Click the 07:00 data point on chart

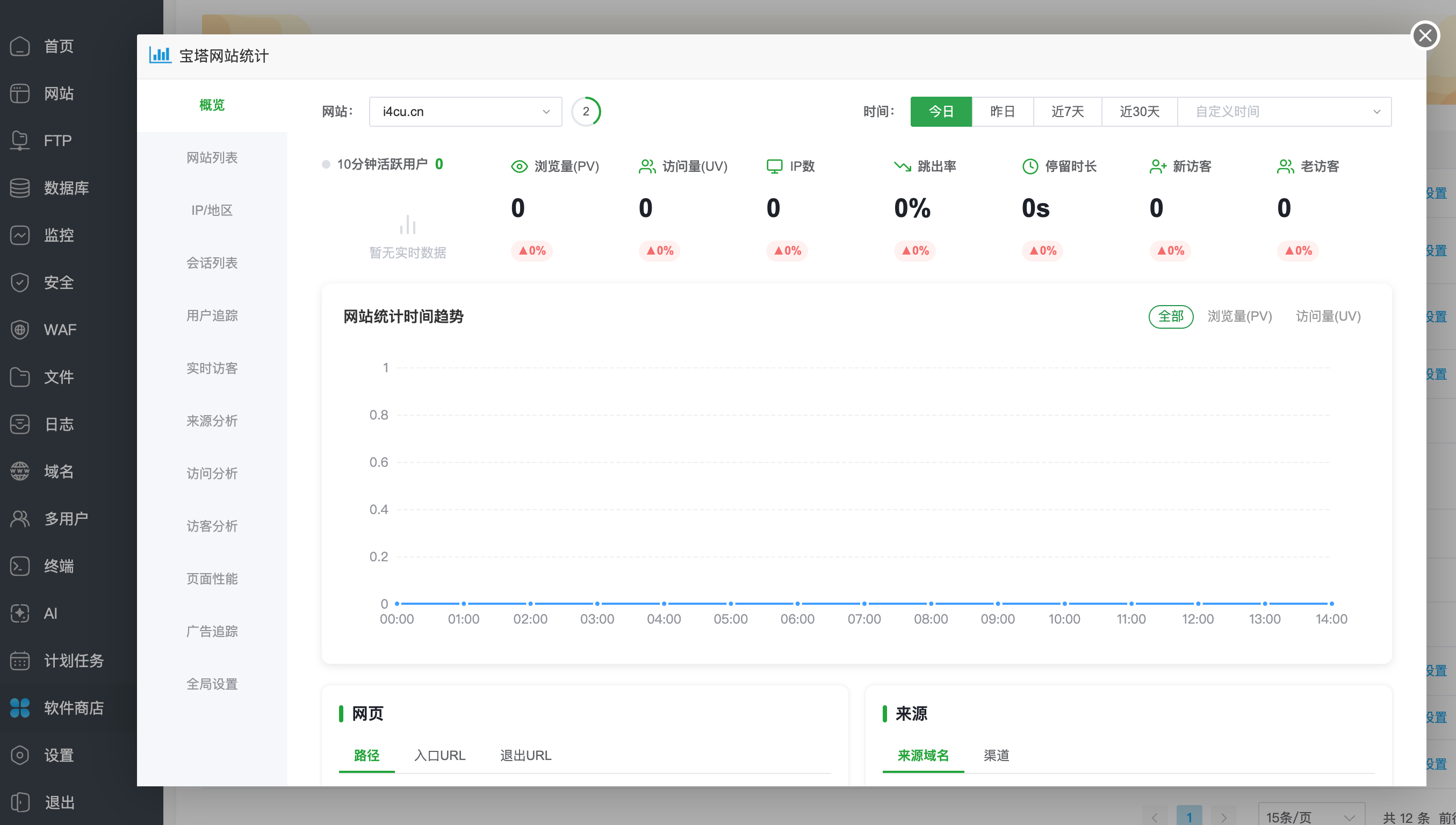tap(864, 604)
